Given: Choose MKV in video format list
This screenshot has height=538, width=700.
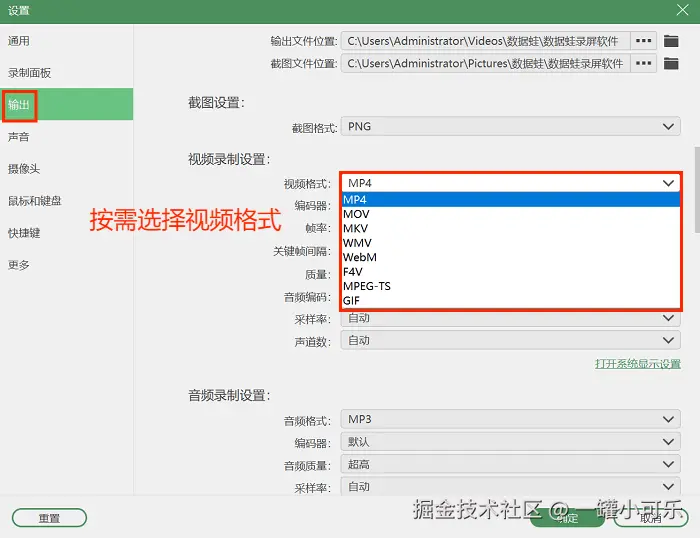Looking at the screenshot, I should point(510,228).
